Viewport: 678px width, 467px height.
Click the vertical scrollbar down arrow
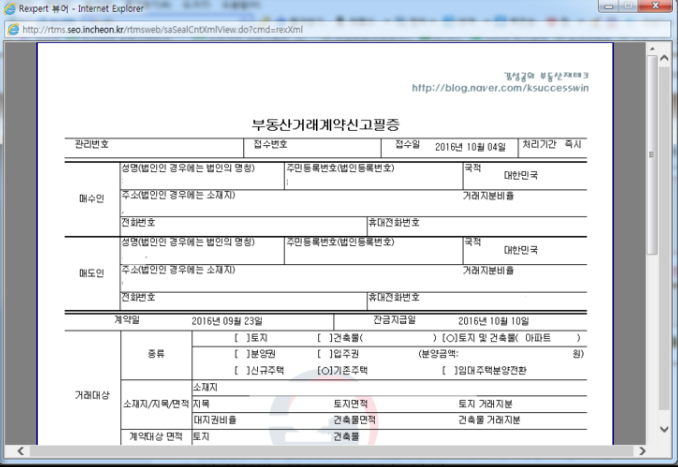point(664,429)
